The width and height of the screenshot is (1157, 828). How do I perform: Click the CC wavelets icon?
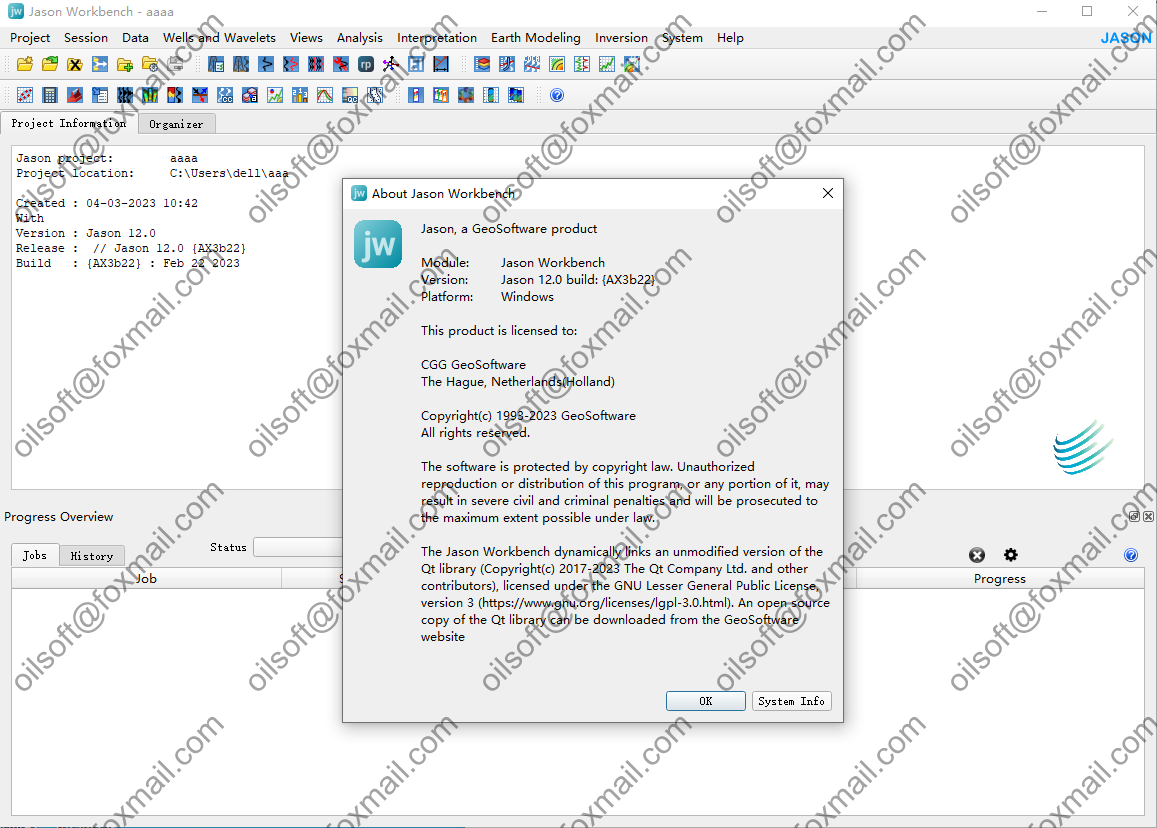click(x=225, y=95)
